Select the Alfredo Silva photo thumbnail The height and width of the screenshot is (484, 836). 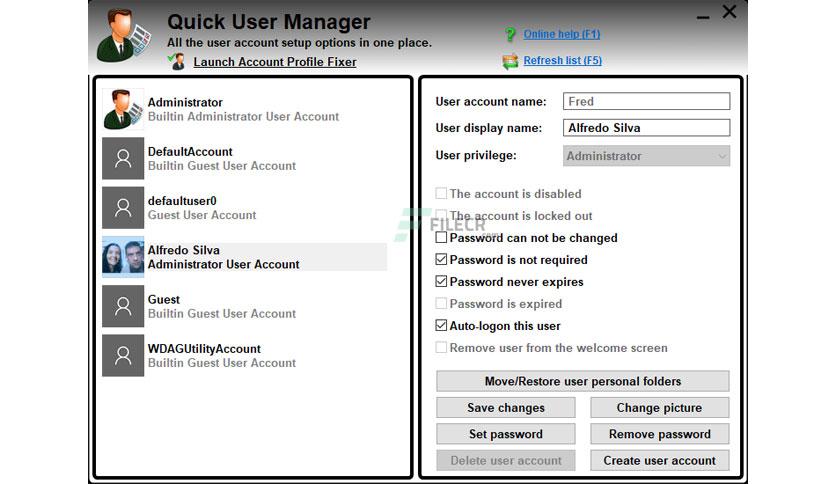tap(123, 257)
